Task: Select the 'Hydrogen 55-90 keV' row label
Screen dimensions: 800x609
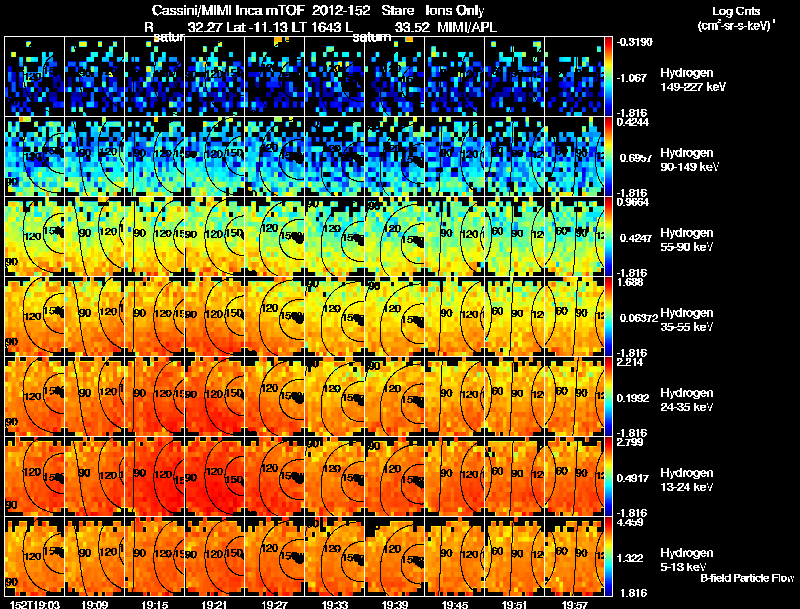Action: coord(687,239)
